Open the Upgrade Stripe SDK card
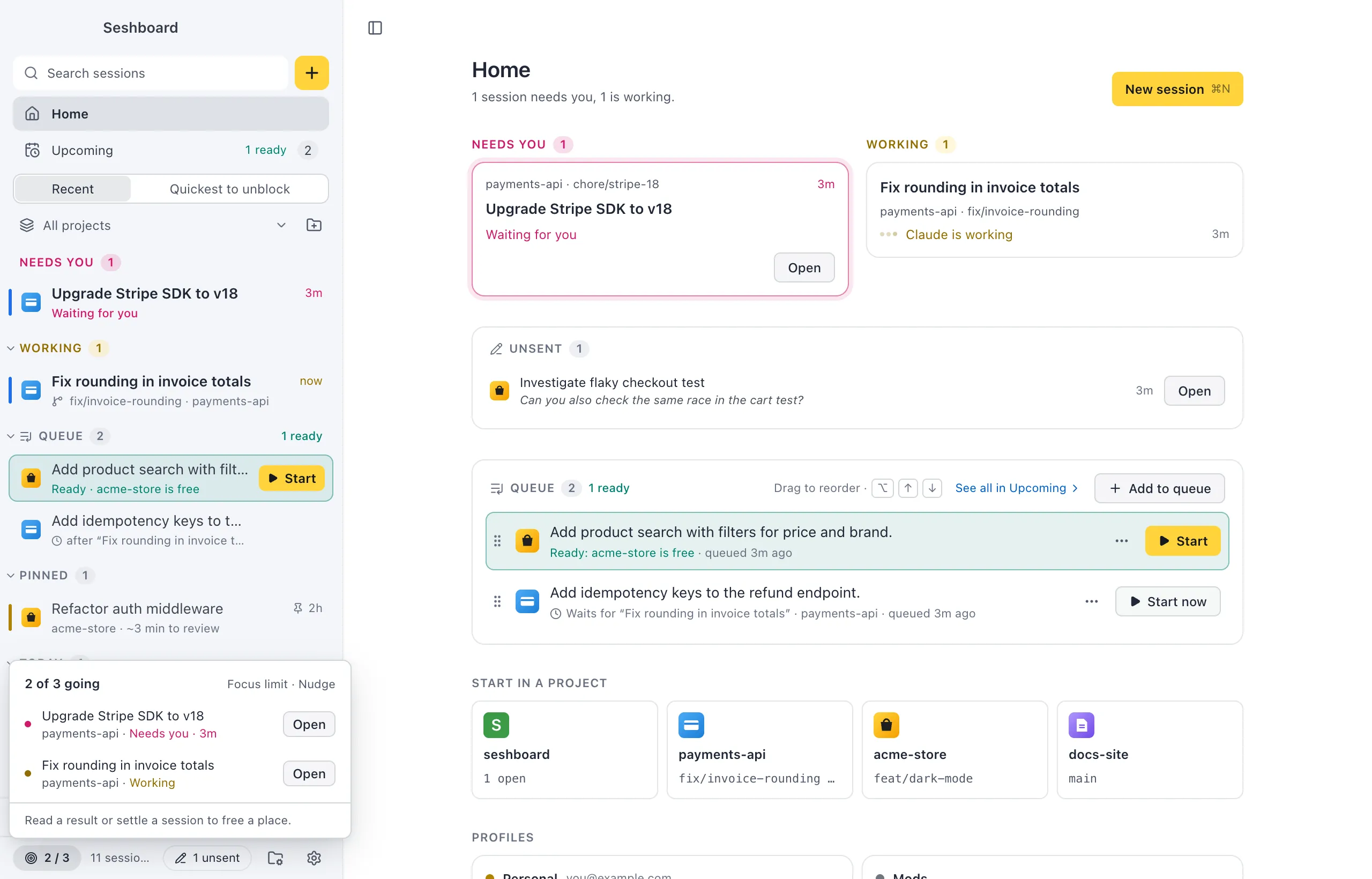 click(x=803, y=267)
